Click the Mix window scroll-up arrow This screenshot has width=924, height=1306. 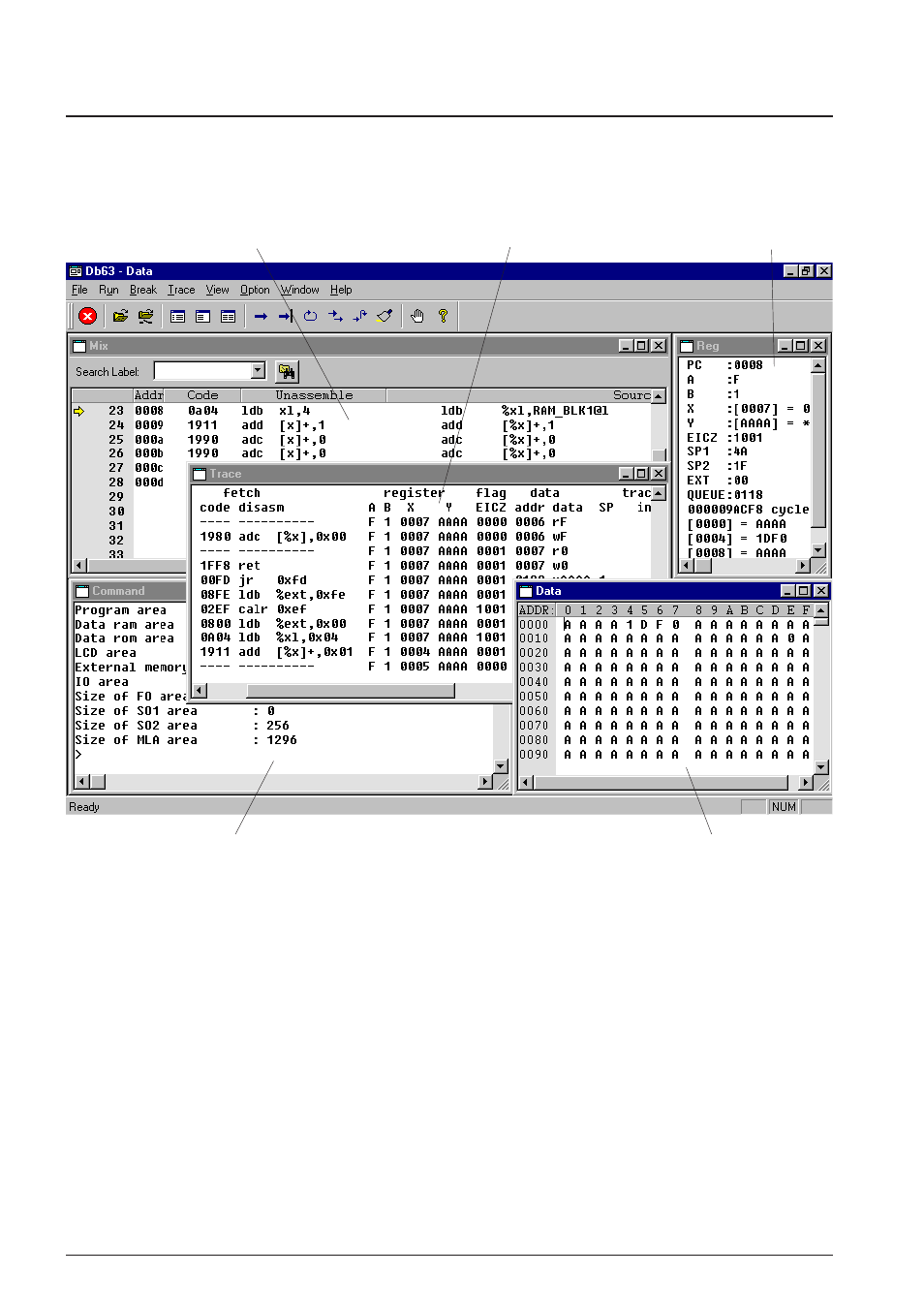tap(659, 396)
